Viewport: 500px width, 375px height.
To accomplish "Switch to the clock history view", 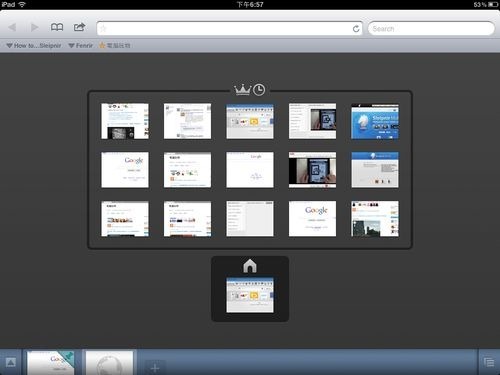I will (x=259, y=90).
